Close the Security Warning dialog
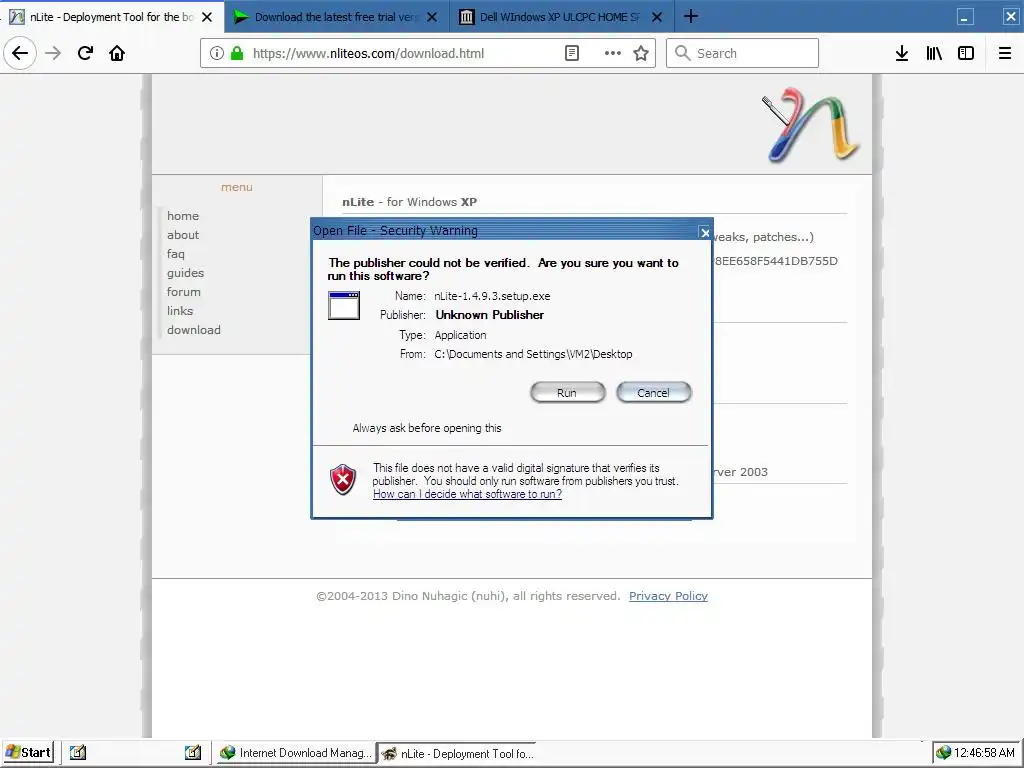 (x=705, y=232)
